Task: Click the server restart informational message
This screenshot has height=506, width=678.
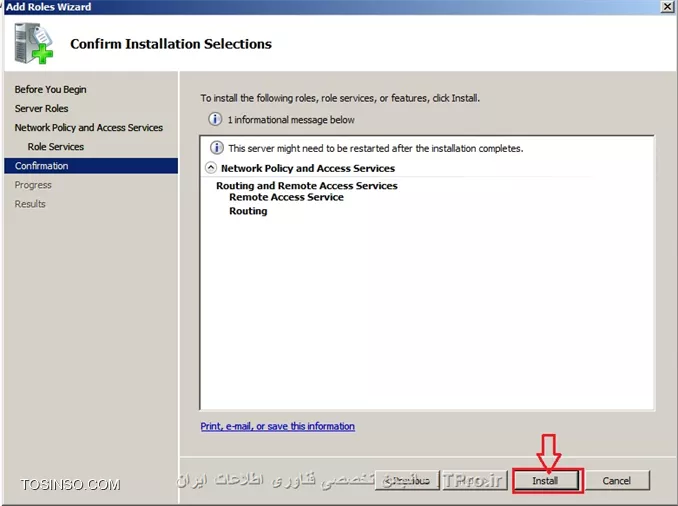Action: point(376,148)
